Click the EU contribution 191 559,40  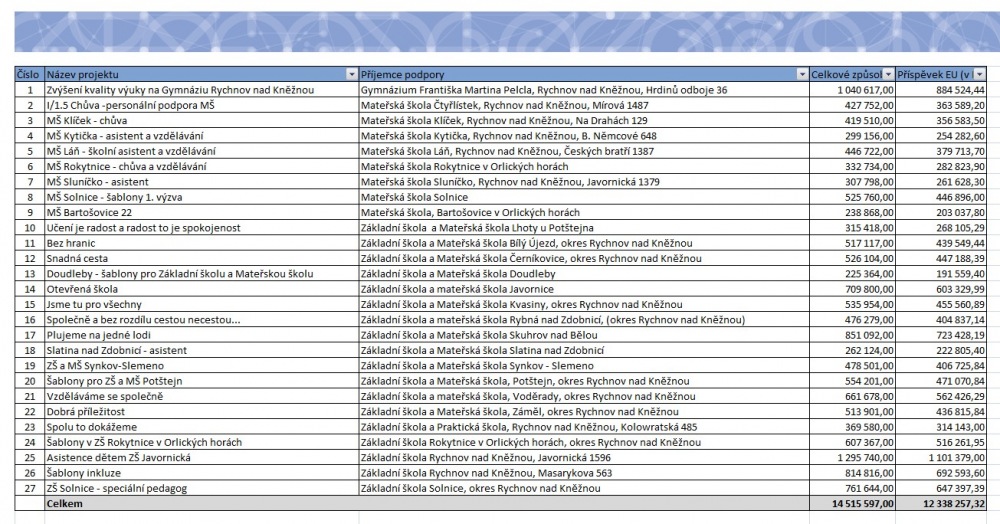click(x=941, y=273)
